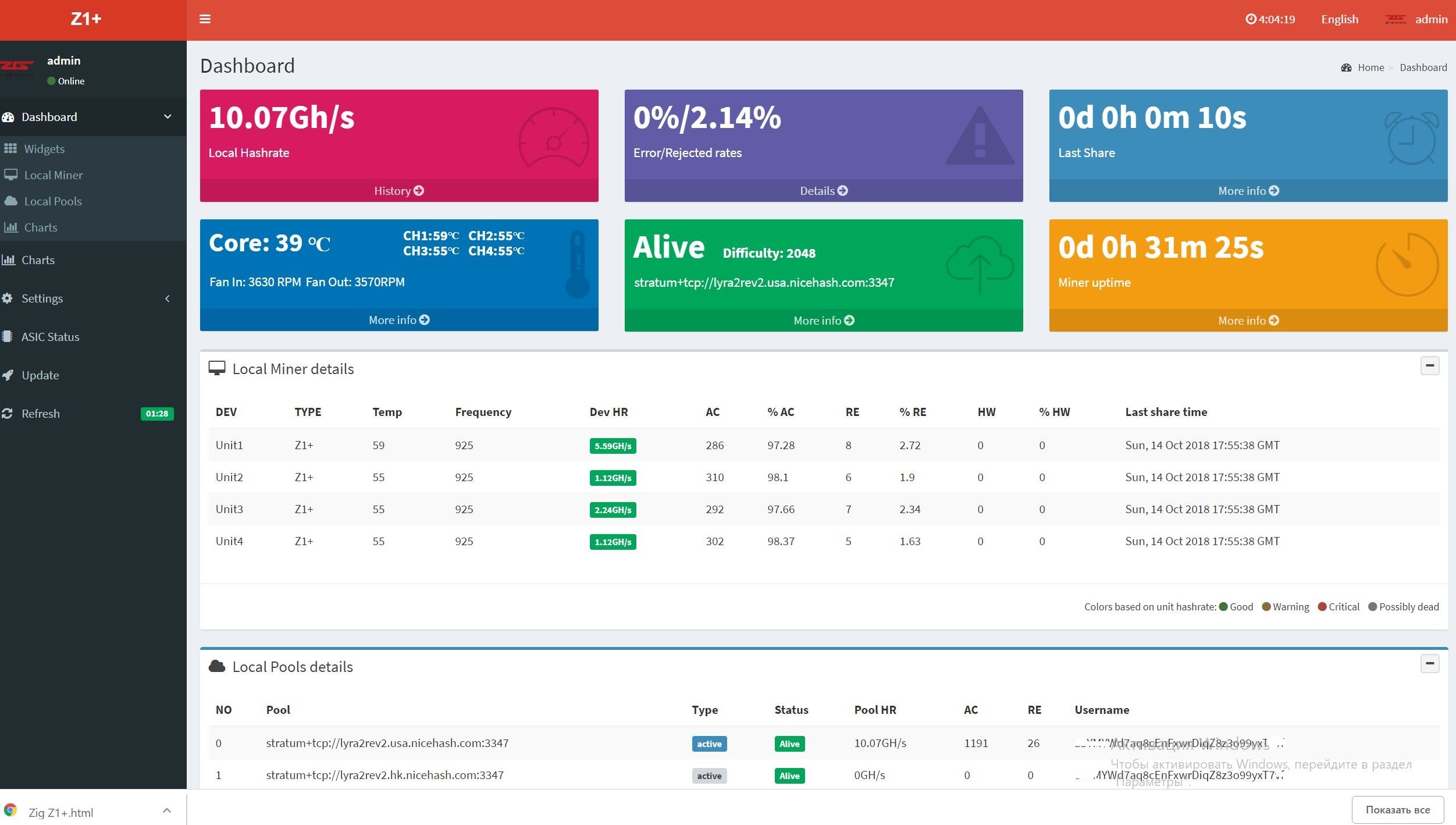The width and height of the screenshot is (1456, 825).
Task: Open the English language dropdown
Action: [1339, 19]
